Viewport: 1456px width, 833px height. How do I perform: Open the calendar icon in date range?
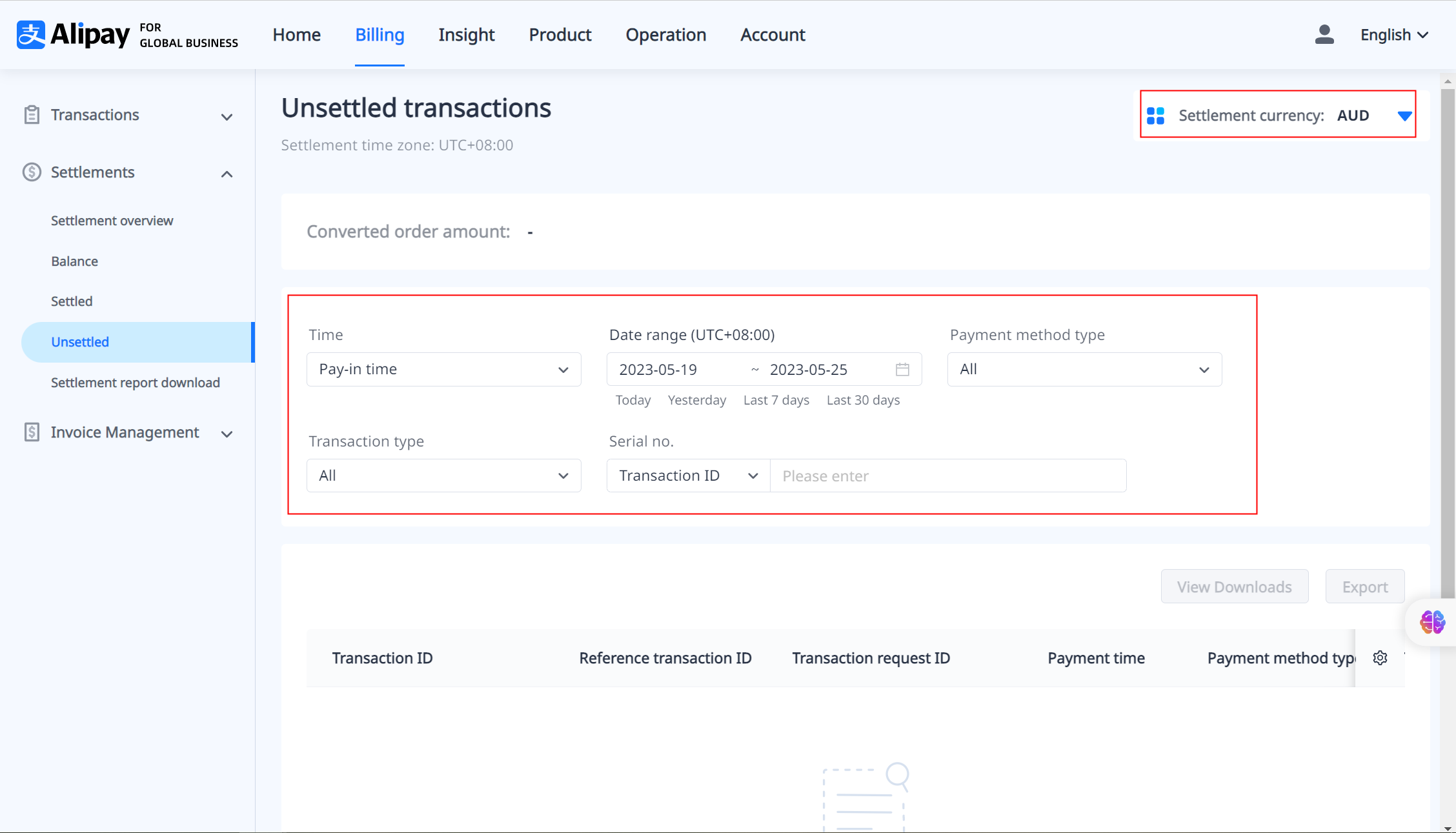coord(902,370)
